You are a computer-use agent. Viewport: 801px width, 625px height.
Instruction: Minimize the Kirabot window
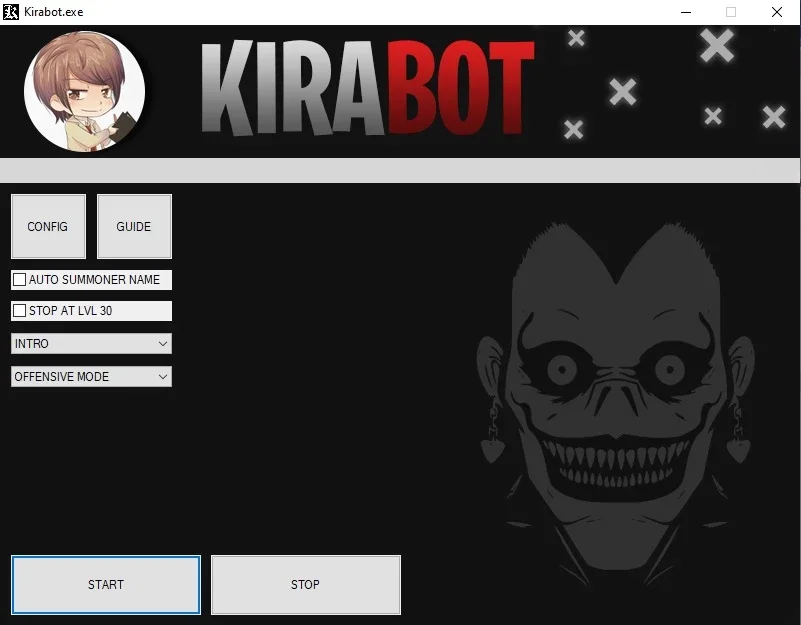coord(686,12)
